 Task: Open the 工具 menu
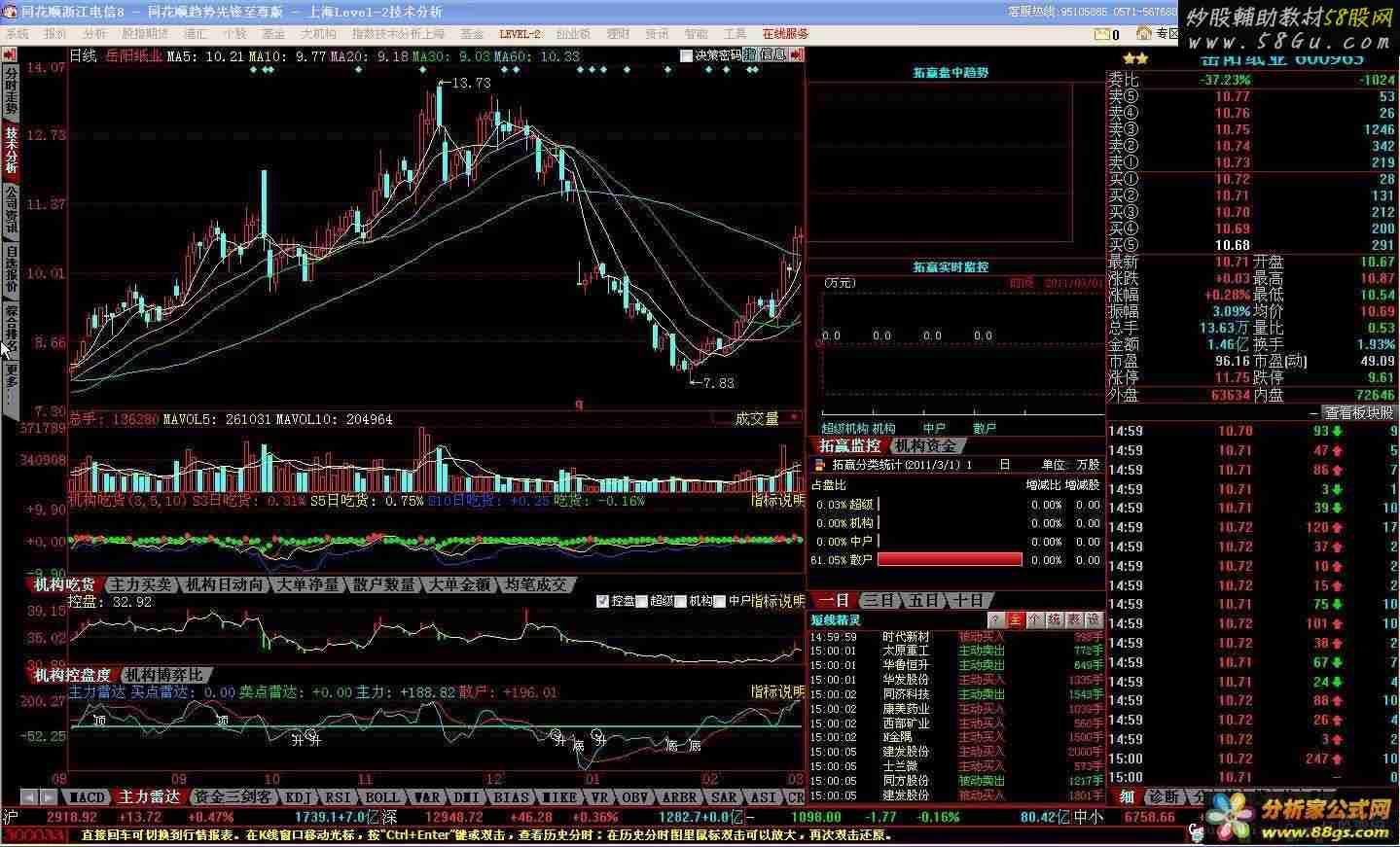(x=736, y=34)
